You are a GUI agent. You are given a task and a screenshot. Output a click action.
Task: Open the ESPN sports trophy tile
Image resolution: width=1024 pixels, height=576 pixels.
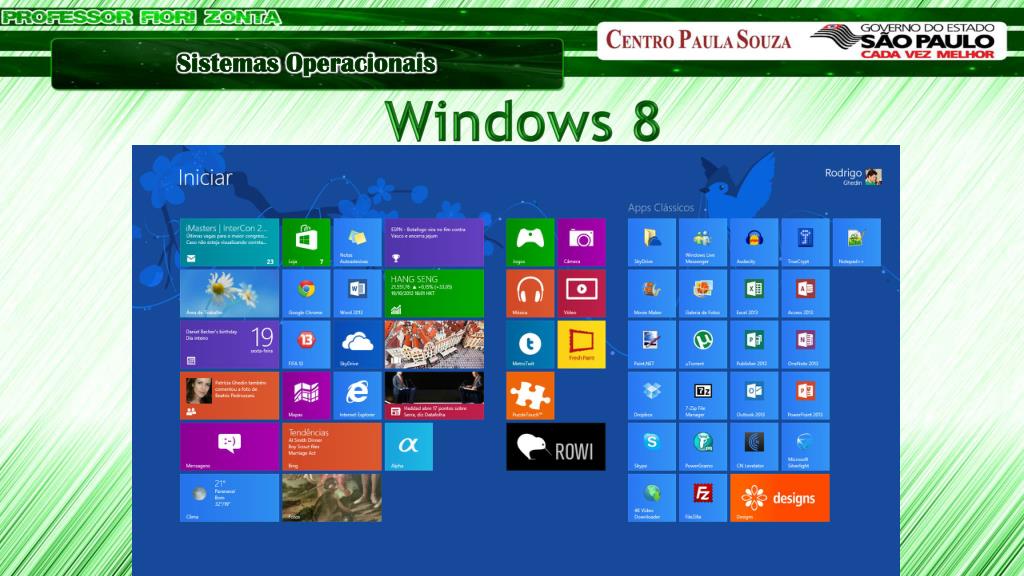tap(434, 242)
